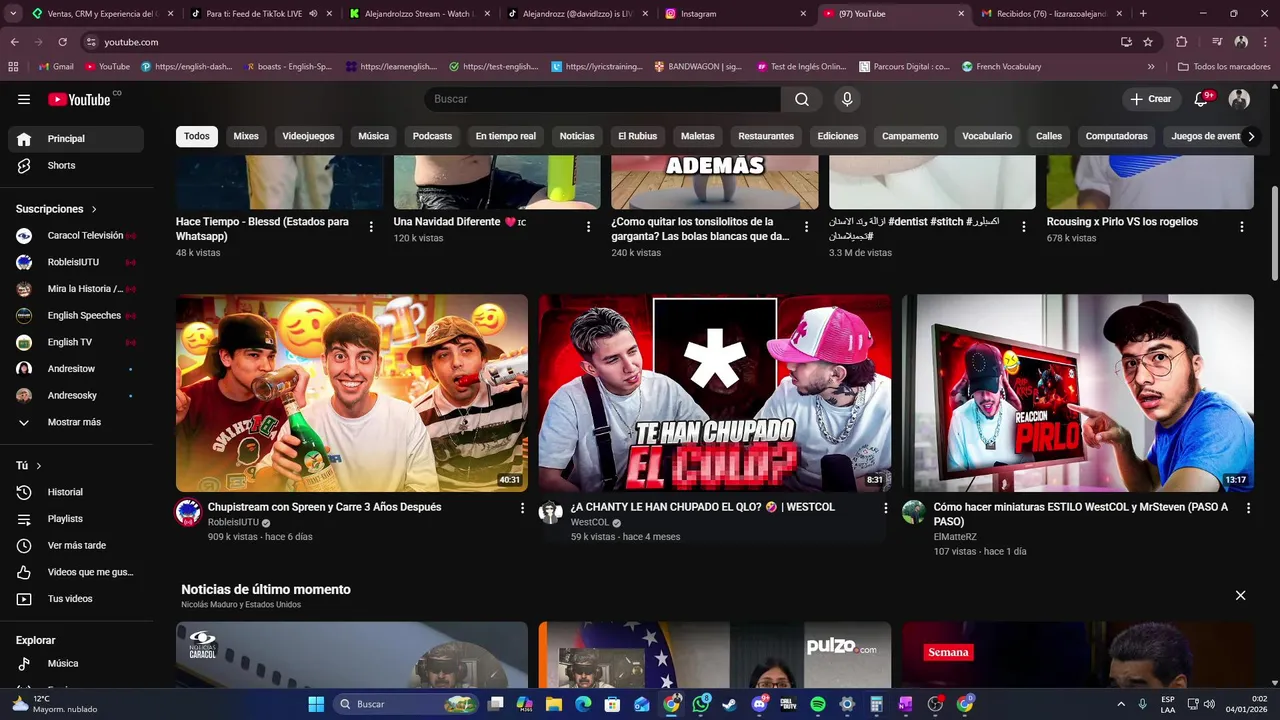Open Historial in the sidebar
Viewport: 1280px width, 720px height.
tap(76, 492)
